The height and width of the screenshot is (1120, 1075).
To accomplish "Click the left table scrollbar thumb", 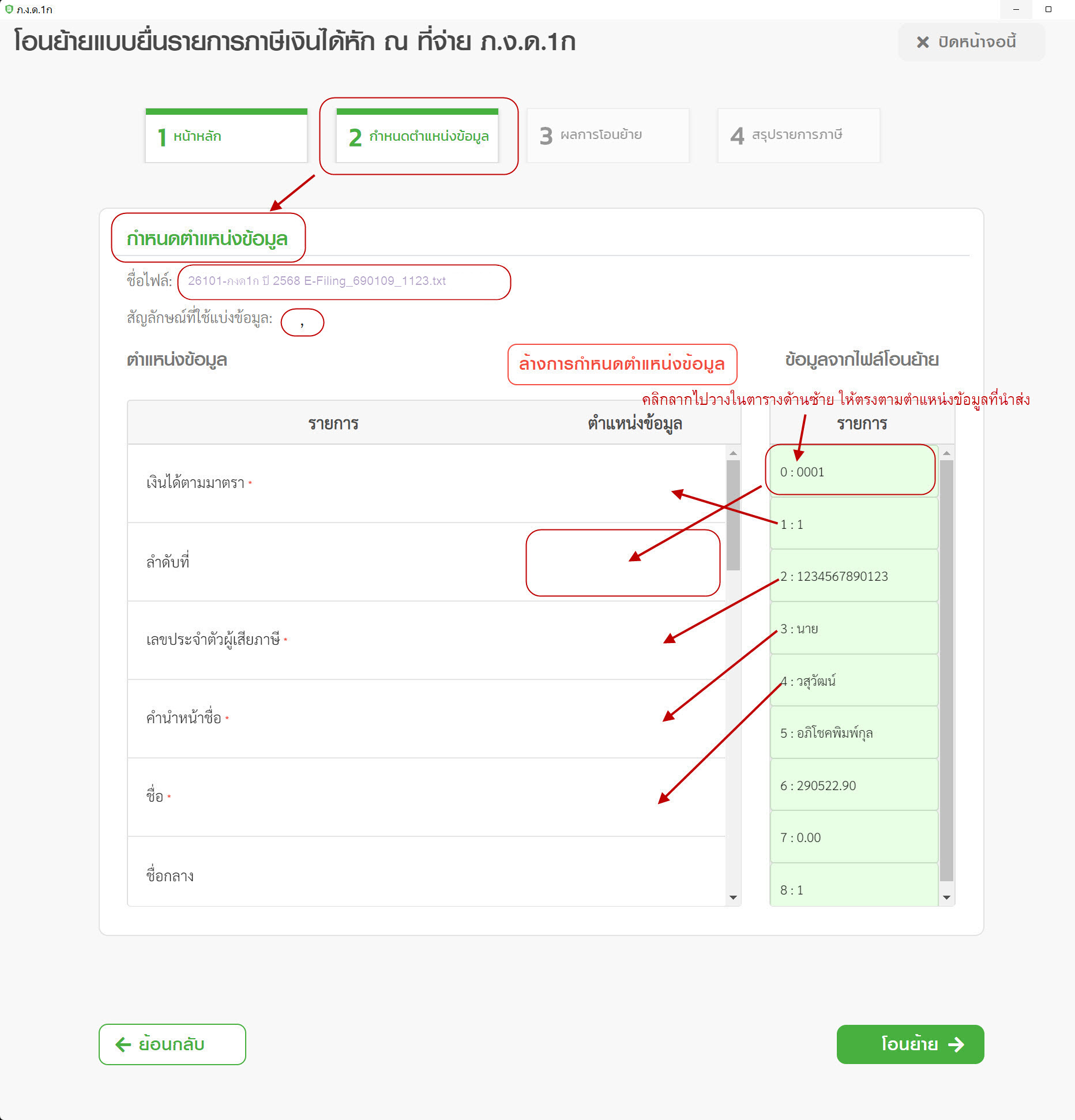I will coord(733,514).
